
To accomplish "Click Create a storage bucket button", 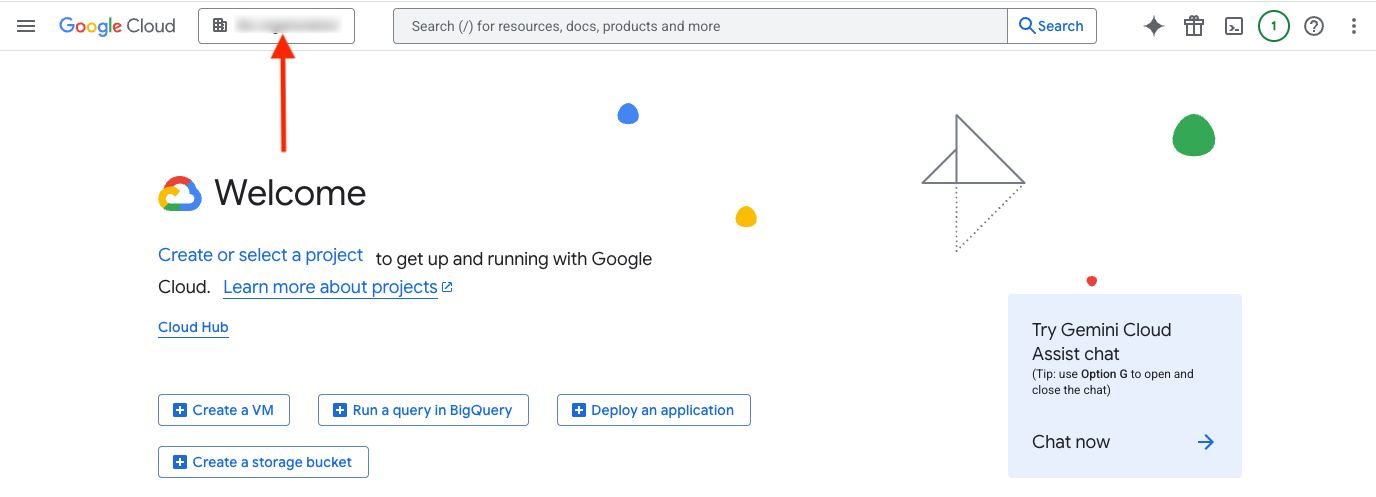I will (x=263, y=462).
